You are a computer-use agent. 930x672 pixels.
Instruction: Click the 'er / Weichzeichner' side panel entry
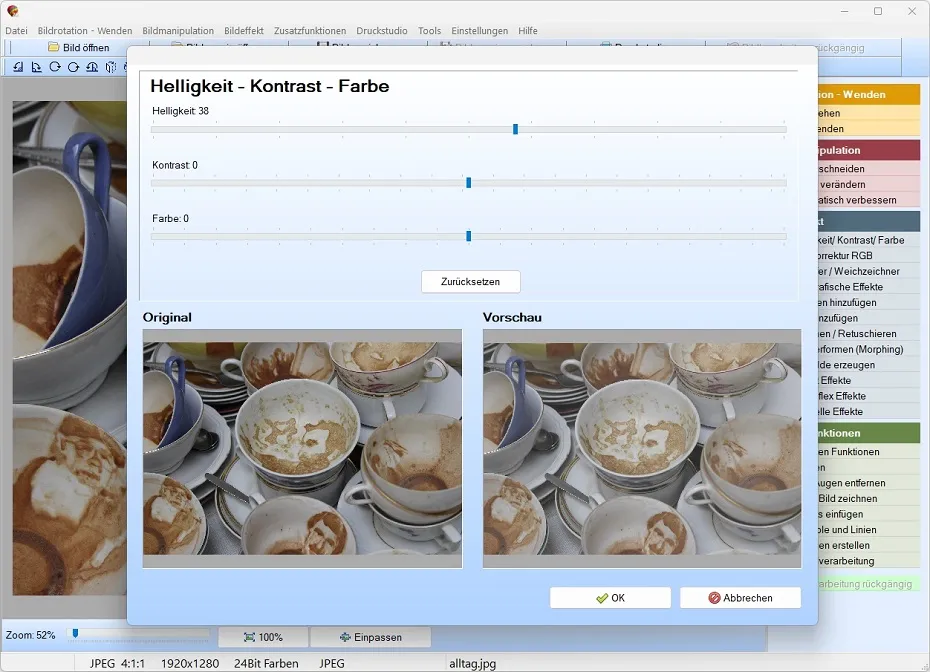point(869,271)
